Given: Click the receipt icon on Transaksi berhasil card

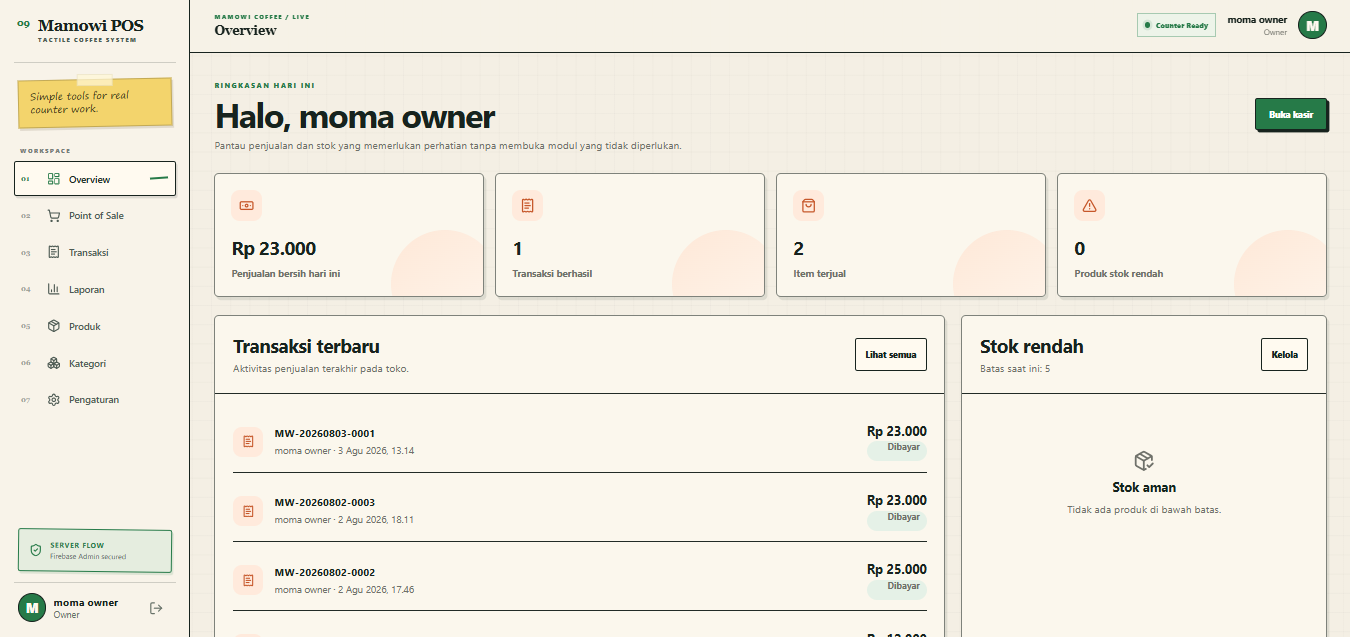Looking at the screenshot, I should (528, 205).
